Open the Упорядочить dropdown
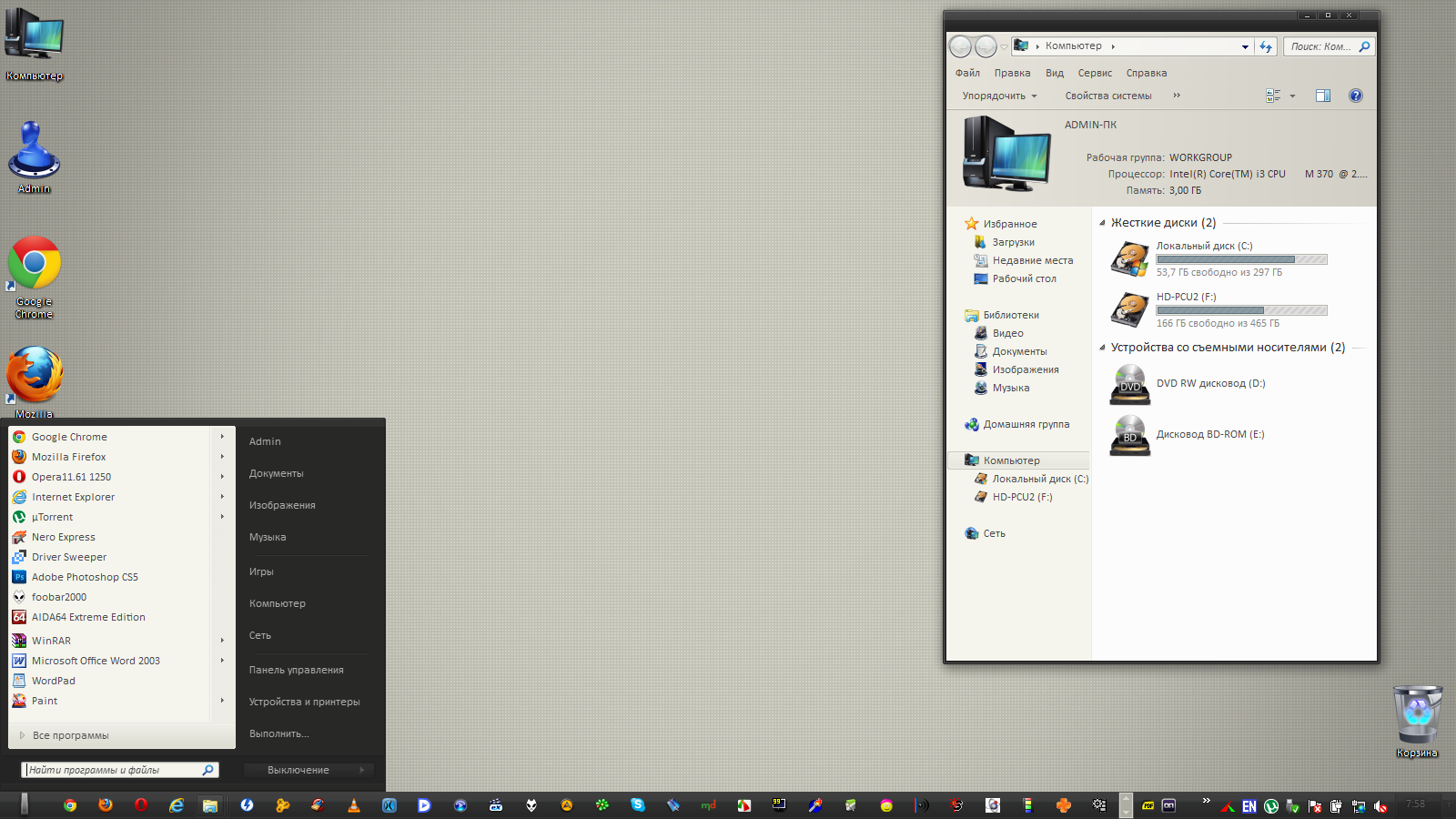Image resolution: width=1456 pixels, height=819 pixels. pyautogui.click(x=999, y=96)
